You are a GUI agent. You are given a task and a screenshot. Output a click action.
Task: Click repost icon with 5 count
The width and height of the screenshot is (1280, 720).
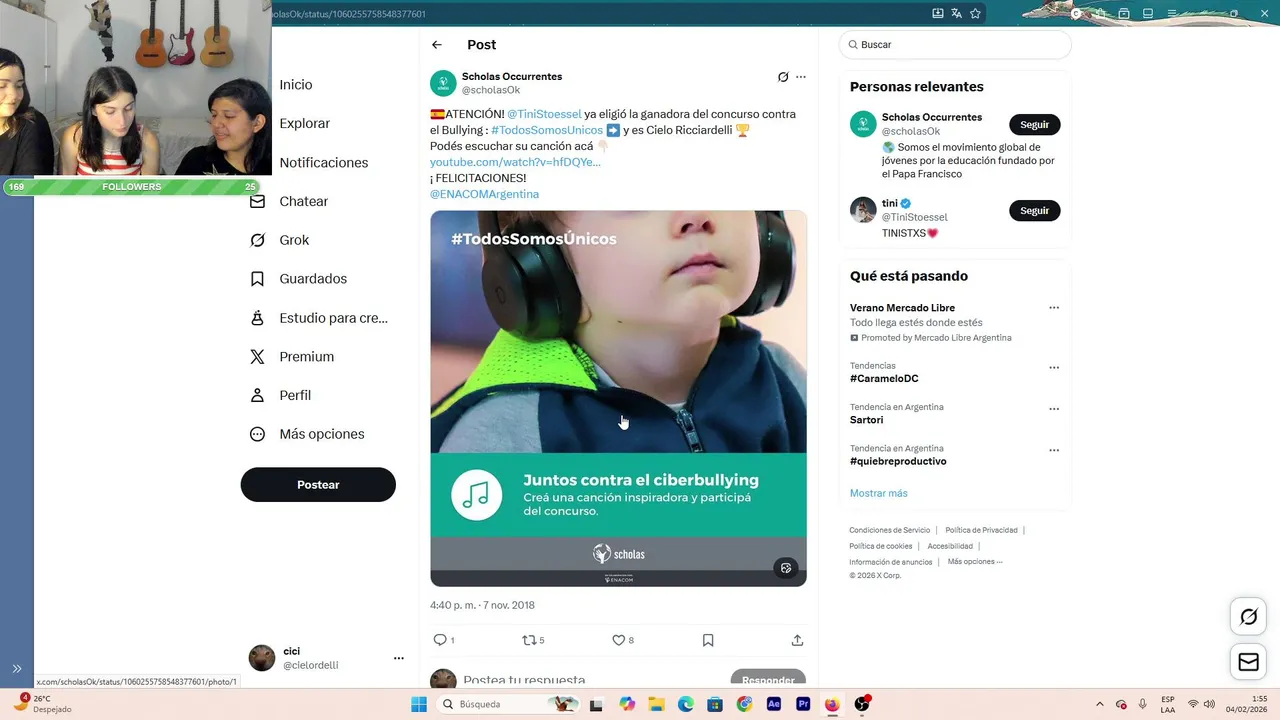(x=529, y=640)
